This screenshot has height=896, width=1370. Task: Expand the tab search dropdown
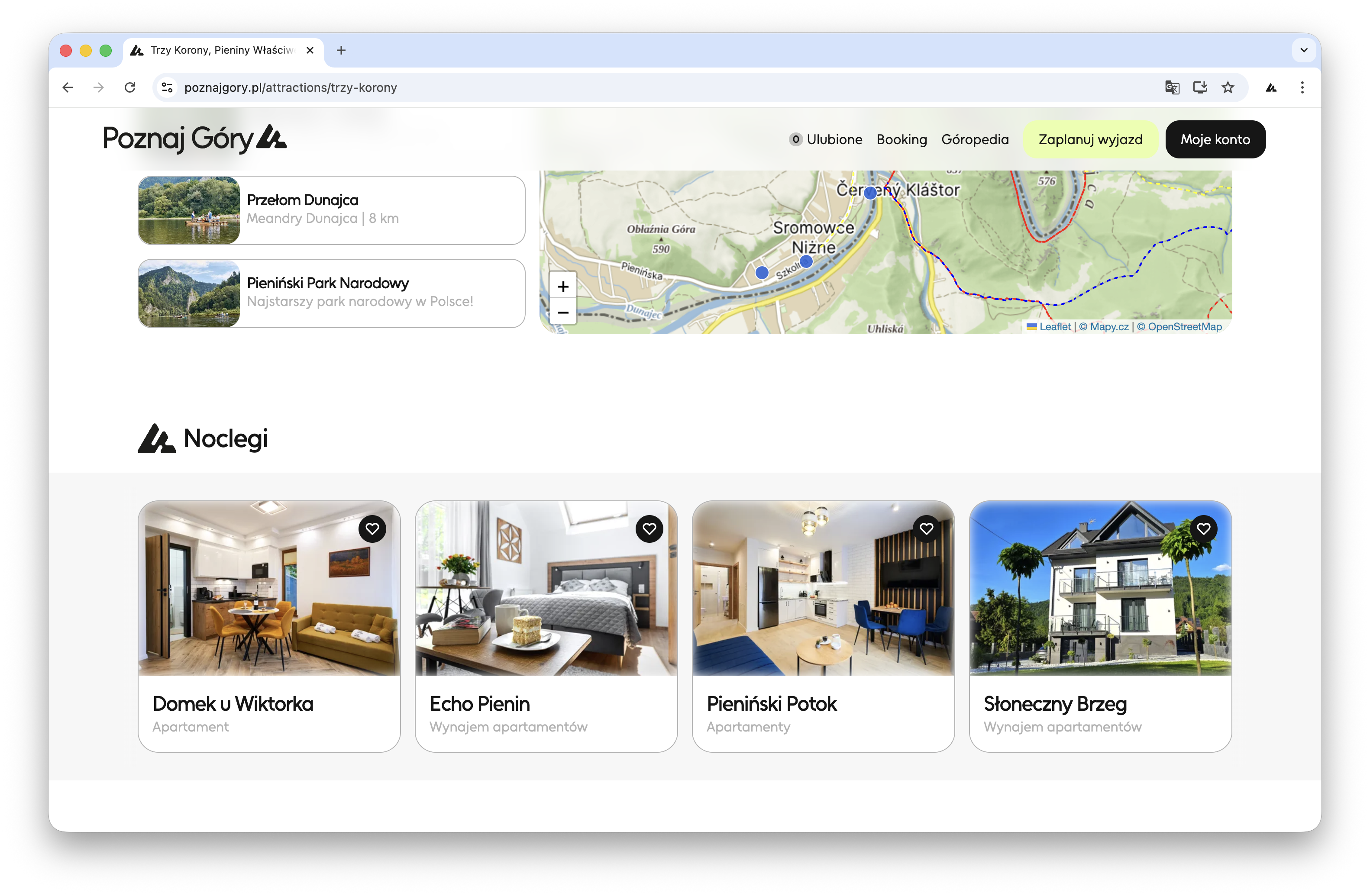point(1304,51)
